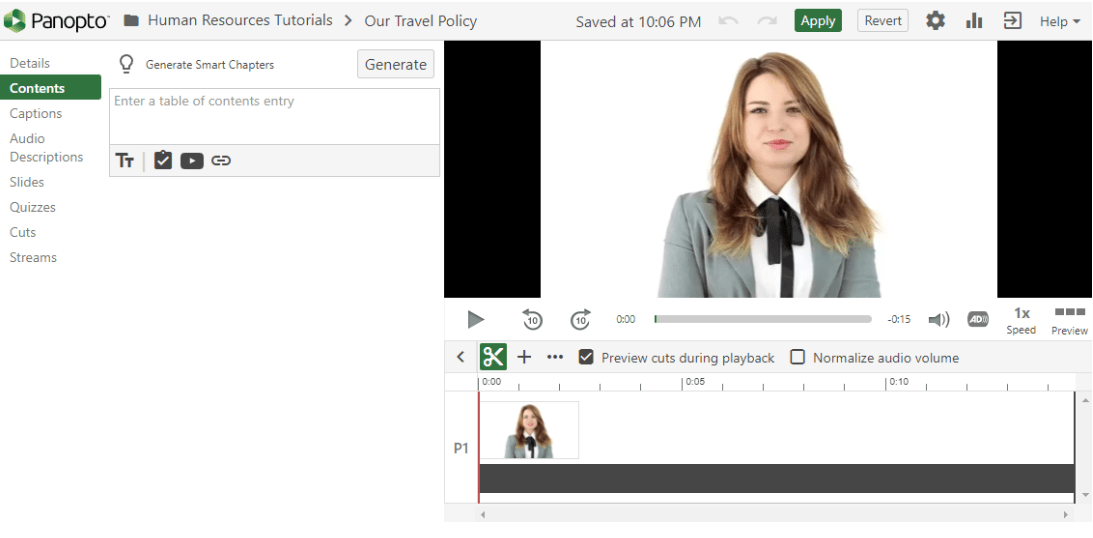Image resolution: width=1093 pixels, height=538 pixels.
Task: Enable Normalize audio volume
Action: [798, 357]
